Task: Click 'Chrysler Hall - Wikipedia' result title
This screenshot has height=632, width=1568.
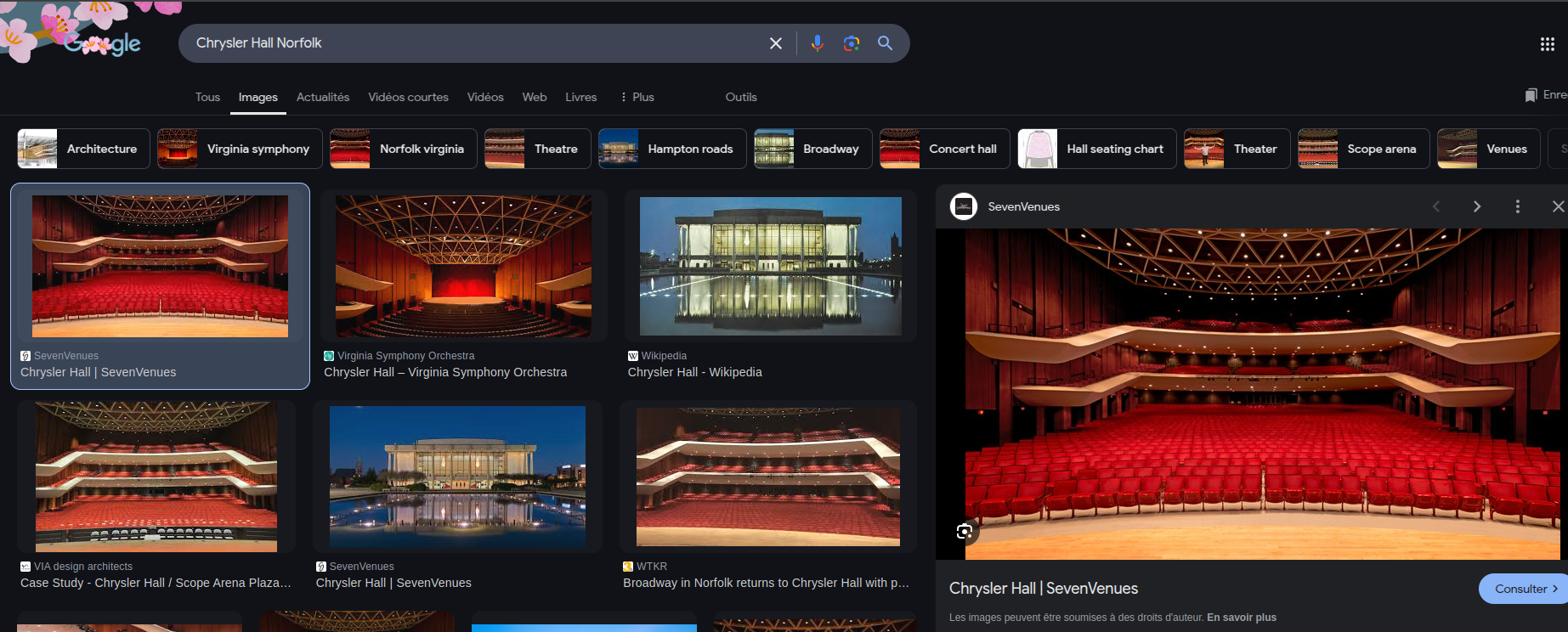Action: pyautogui.click(x=695, y=372)
